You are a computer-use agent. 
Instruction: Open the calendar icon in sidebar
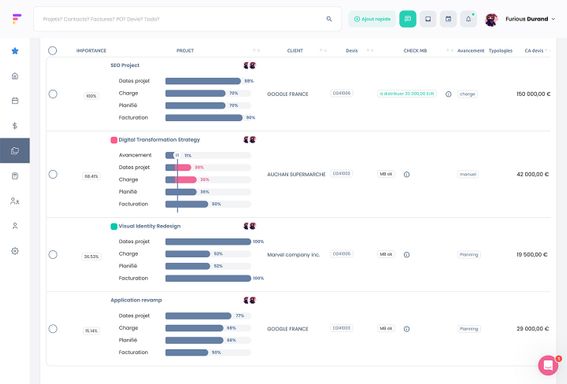click(15, 101)
